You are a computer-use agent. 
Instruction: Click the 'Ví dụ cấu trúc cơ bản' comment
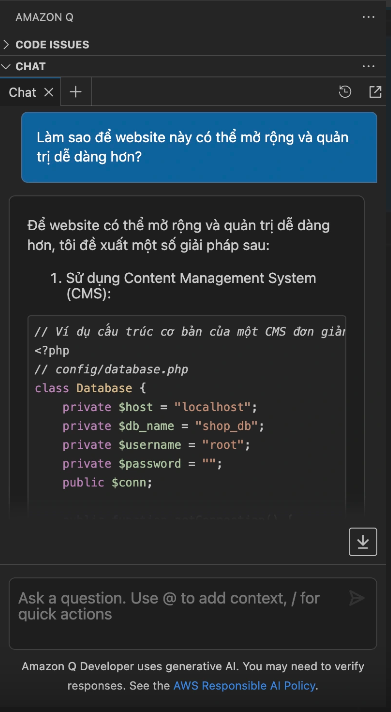point(190,332)
